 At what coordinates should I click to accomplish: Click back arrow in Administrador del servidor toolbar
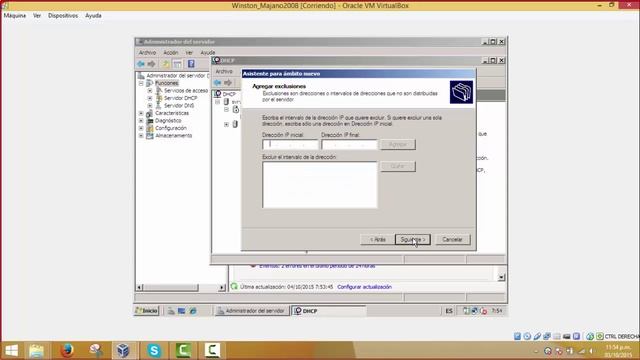pyautogui.click(x=141, y=64)
